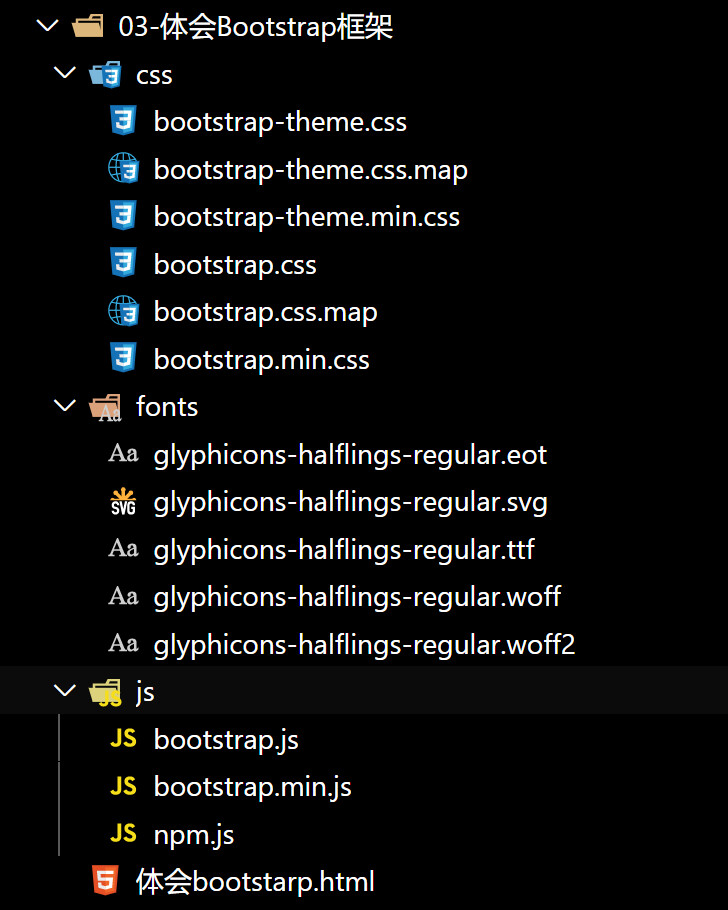Click JS icon of bootstrap.min.js

tap(123, 786)
